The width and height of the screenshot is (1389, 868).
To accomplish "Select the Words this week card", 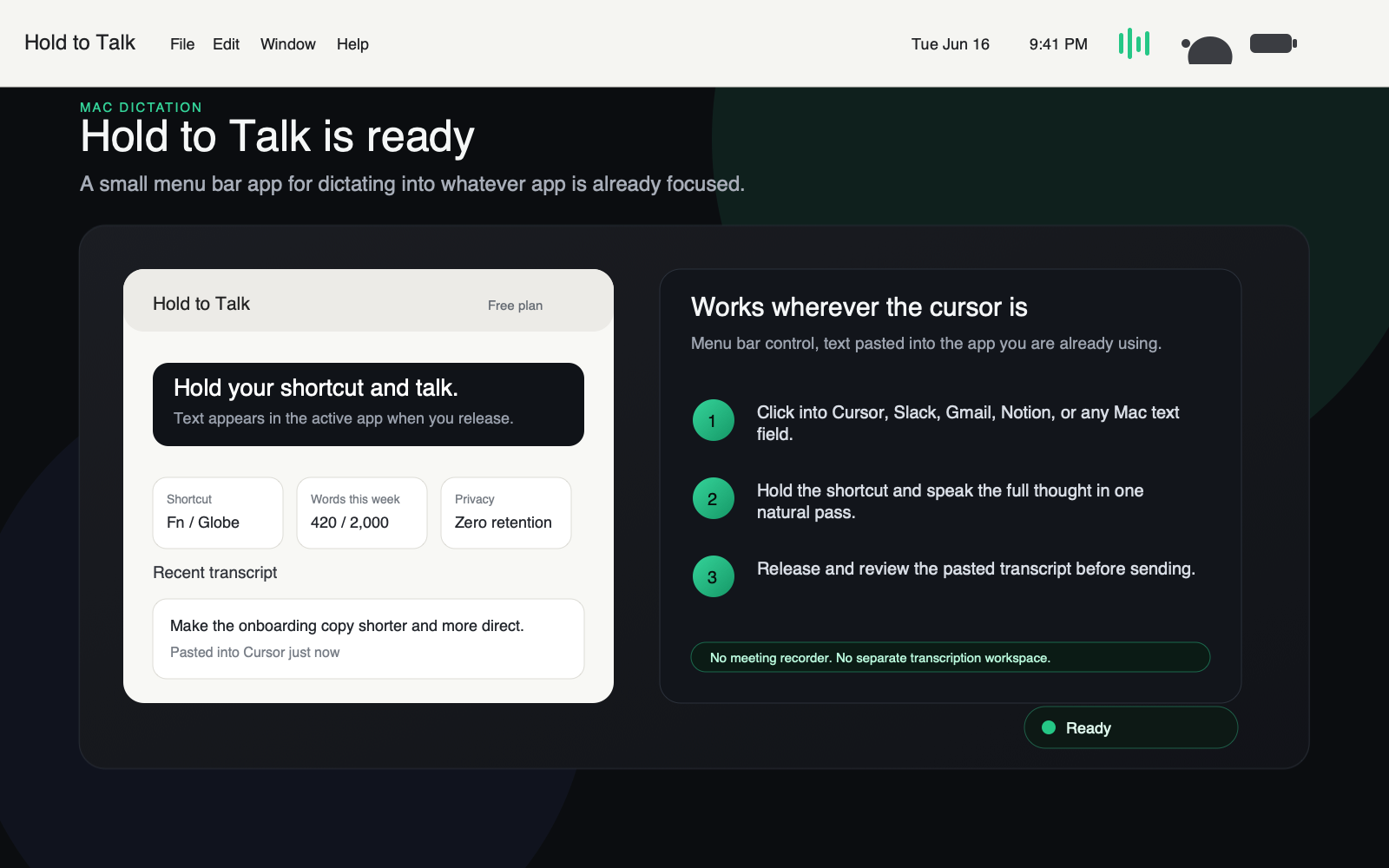I will [362, 513].
